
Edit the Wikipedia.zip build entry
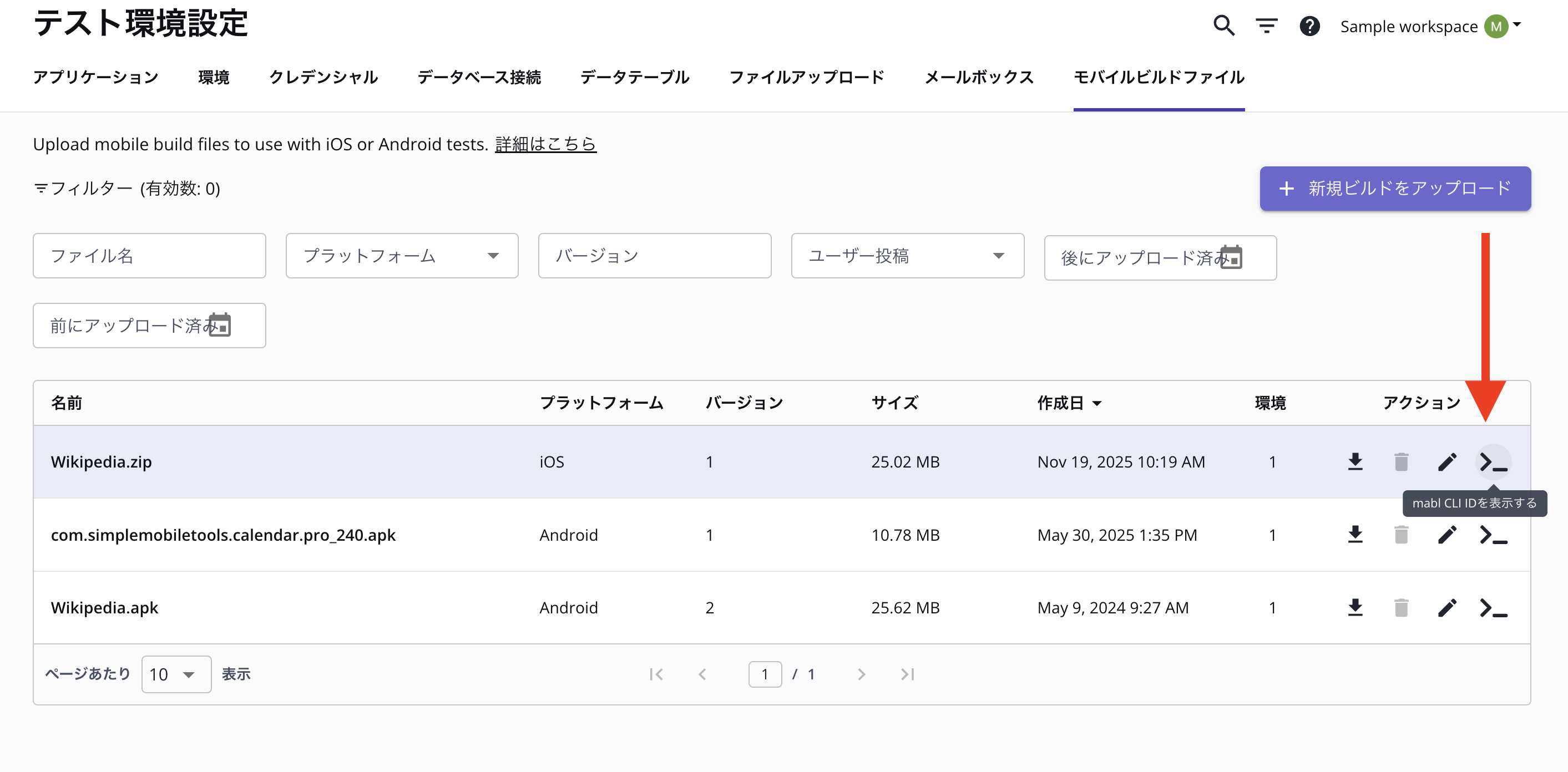point(1447,462)
